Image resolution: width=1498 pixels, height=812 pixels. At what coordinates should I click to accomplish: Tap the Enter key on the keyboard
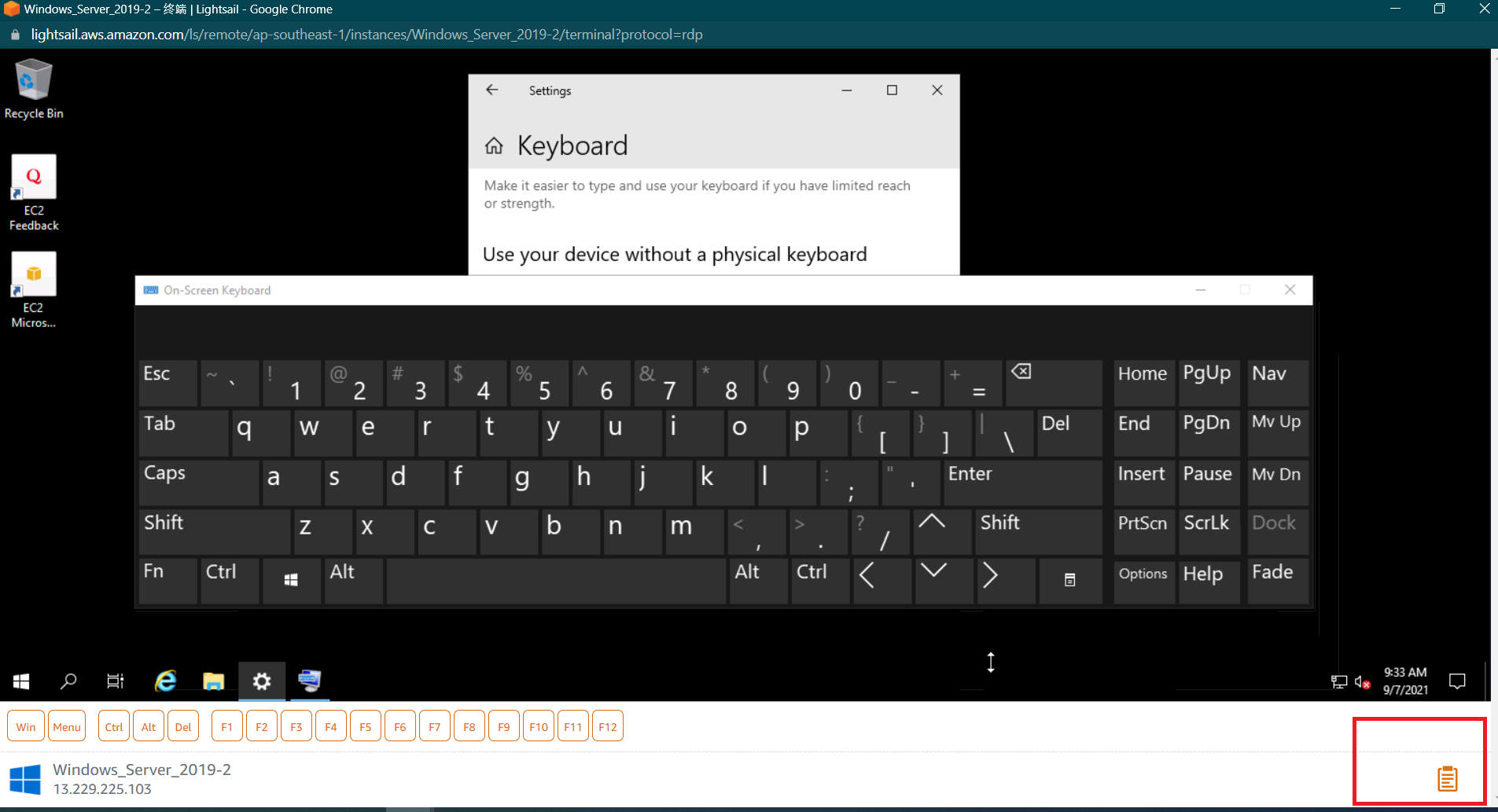pos(1022,483)
